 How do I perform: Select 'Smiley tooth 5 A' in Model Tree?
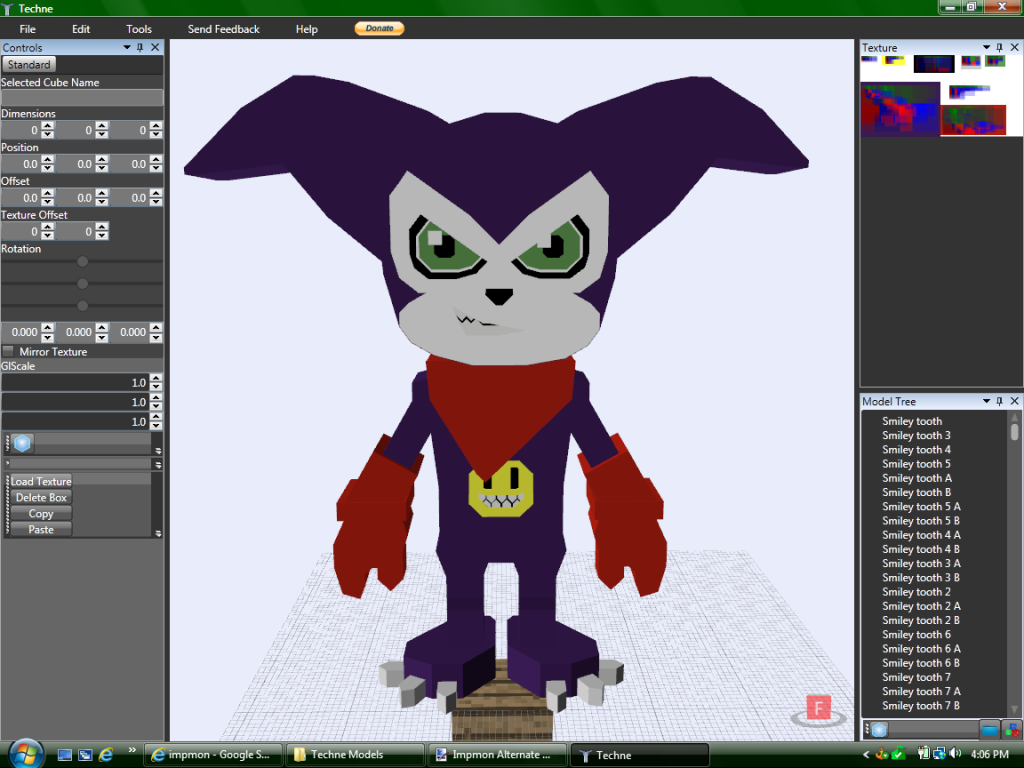921,507
